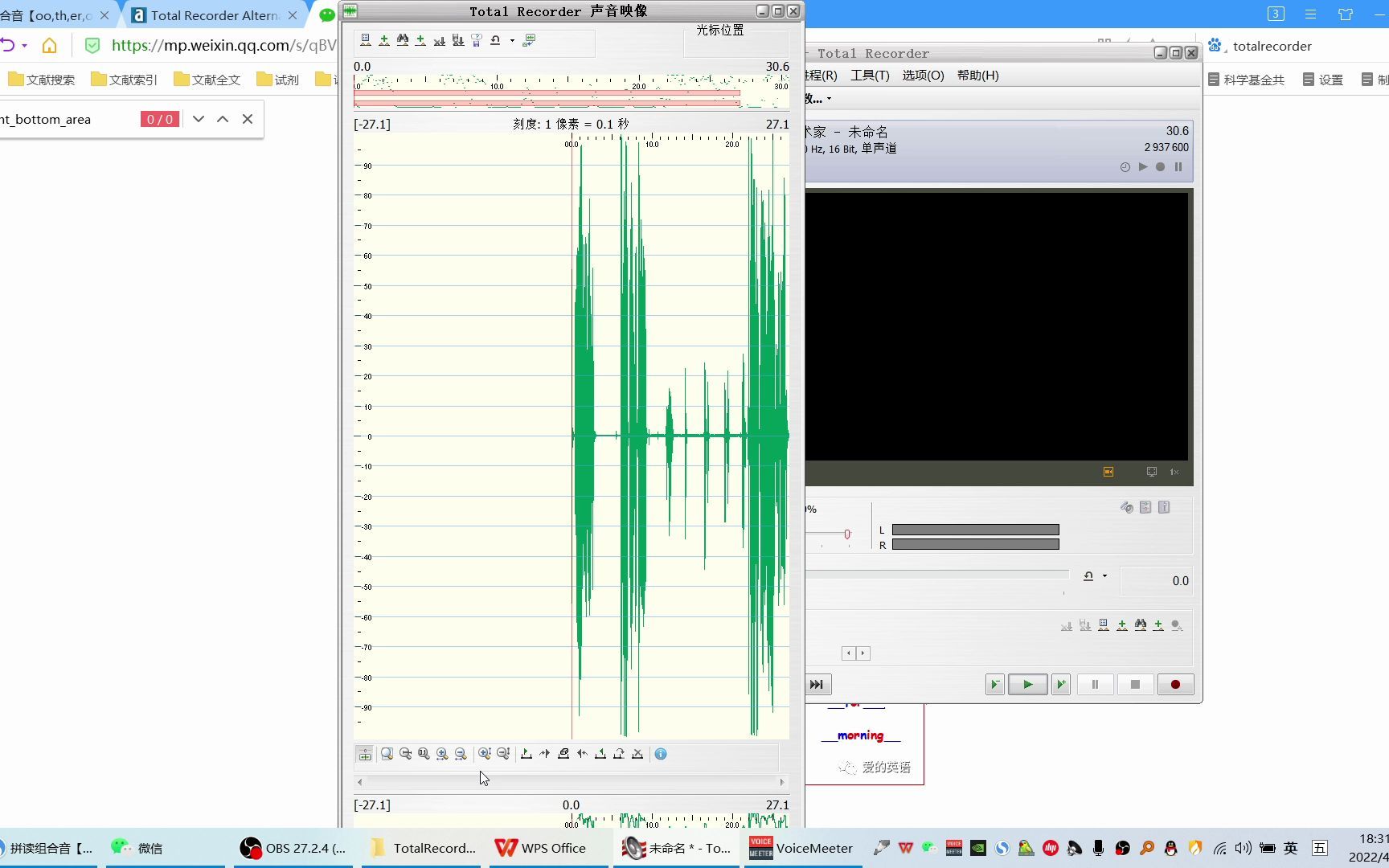The image size is (1389, 868).
Task: Toggle the video mode icon below the video panel
Action: pos(1108,472)
